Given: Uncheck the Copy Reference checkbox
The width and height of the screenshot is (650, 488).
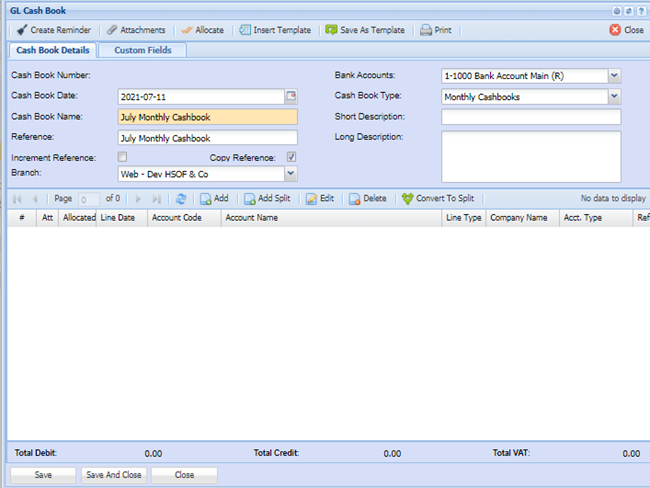Looking at the screenshot, I should (291, 157).
